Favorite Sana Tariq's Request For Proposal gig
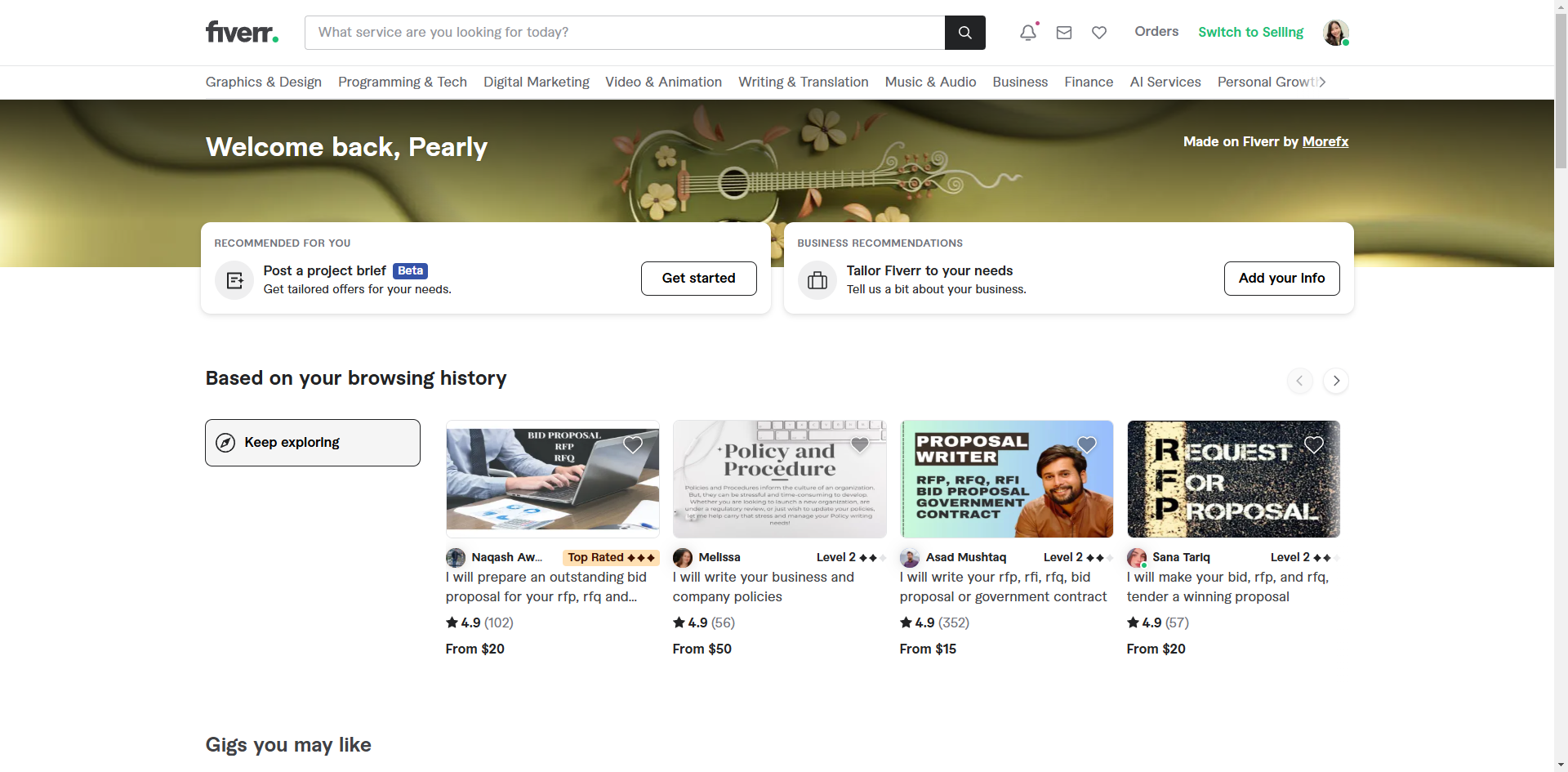Screen dimensions: 1568x772 tap(1314, 444)
